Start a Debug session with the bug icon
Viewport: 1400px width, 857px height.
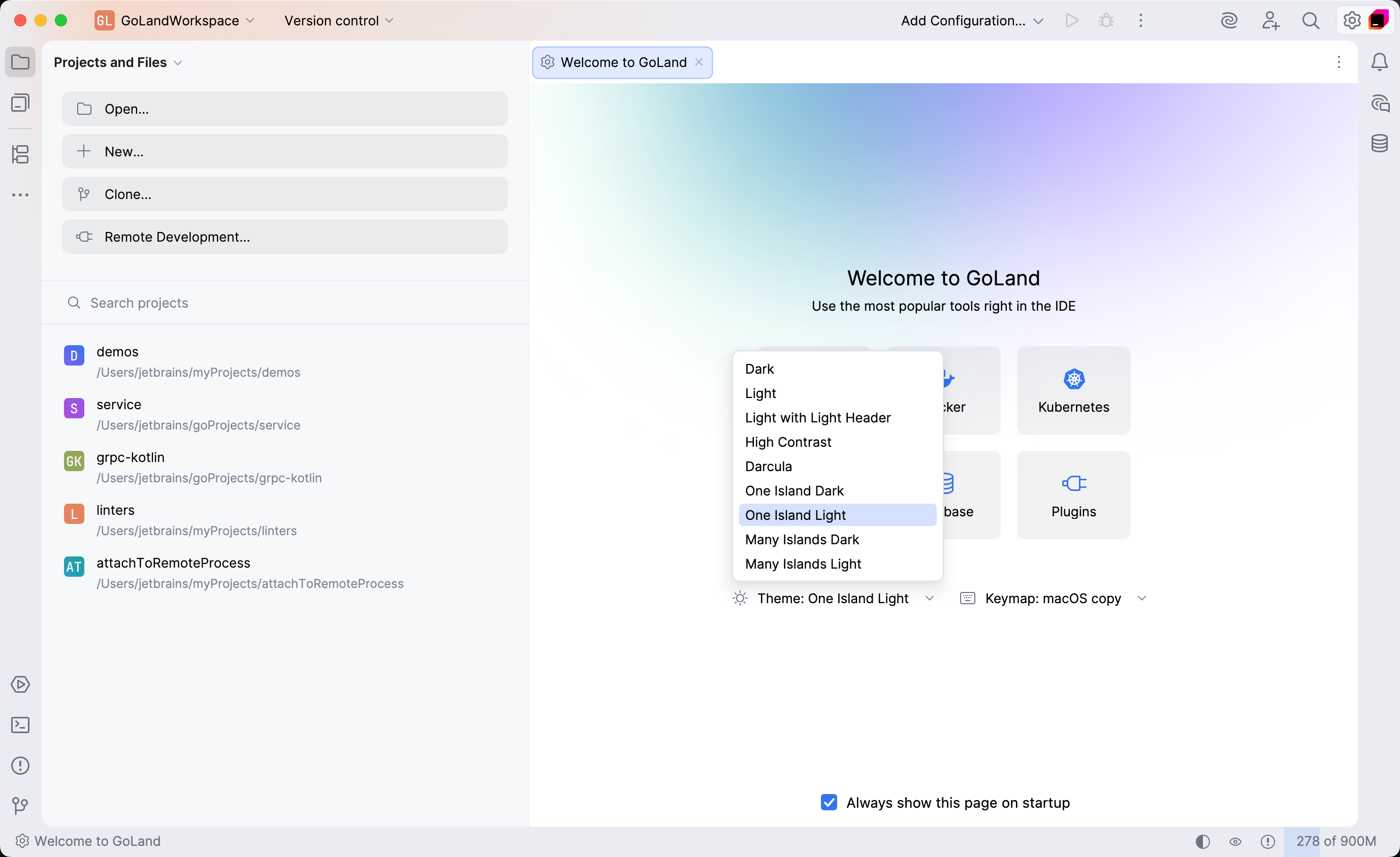click(1106, 20)
